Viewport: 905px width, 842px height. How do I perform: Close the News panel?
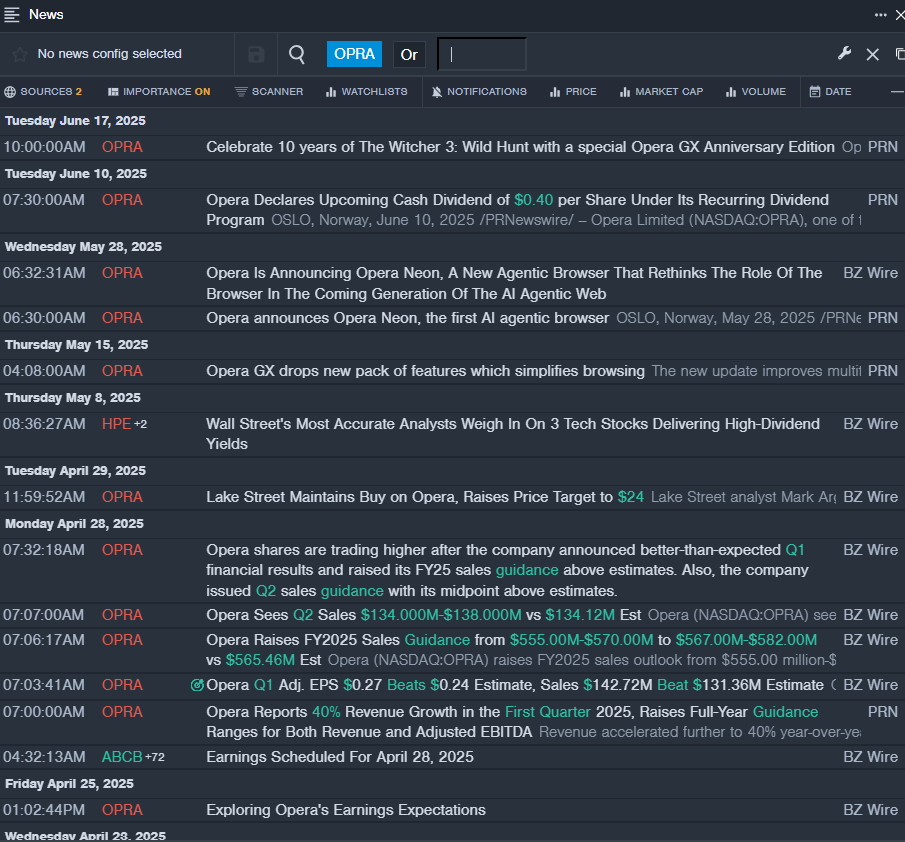click(900, 15)
